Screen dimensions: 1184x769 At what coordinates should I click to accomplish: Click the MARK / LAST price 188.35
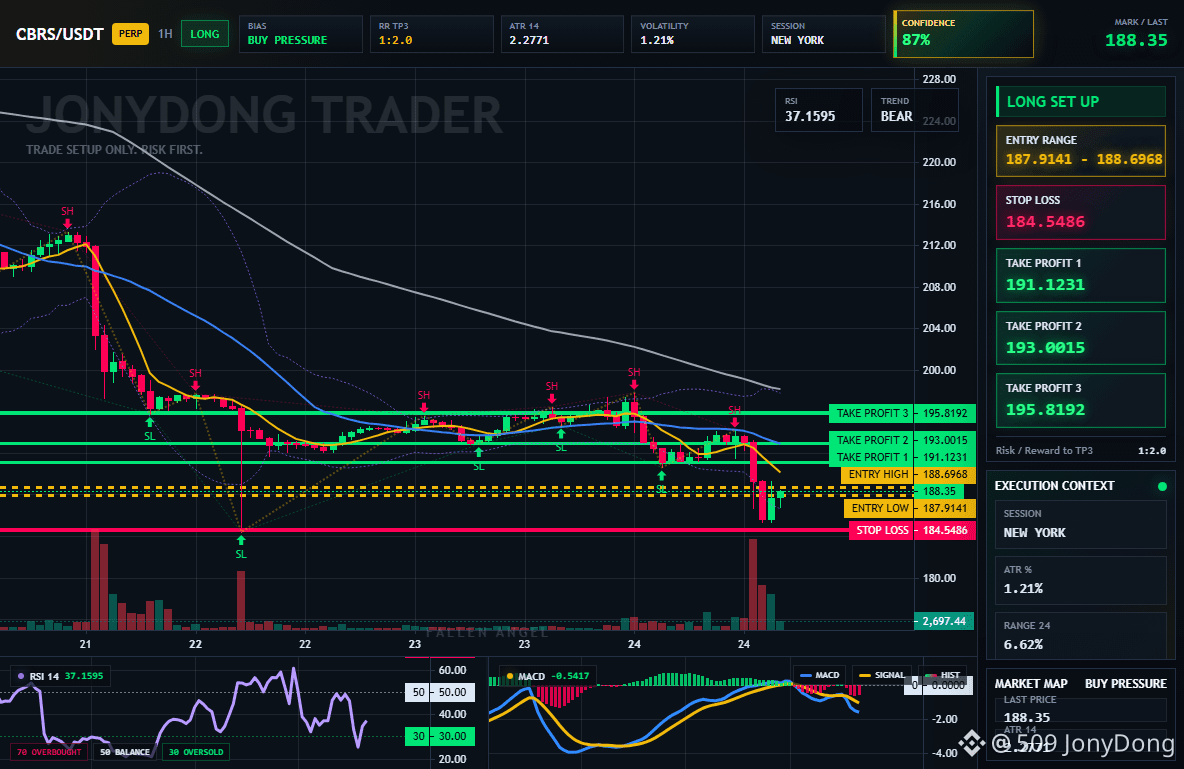[x=1136, y=41]
